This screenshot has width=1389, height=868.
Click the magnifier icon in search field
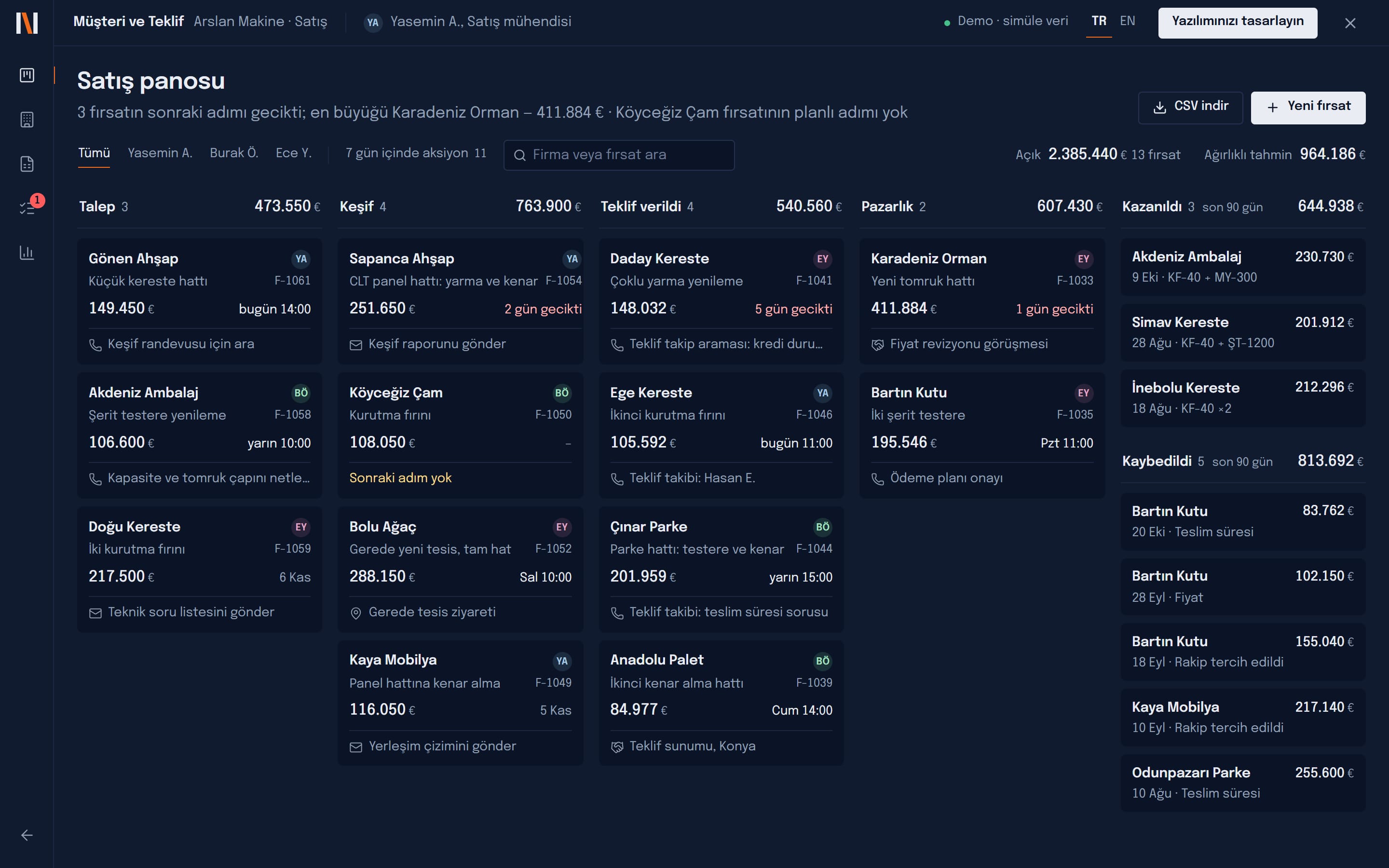tap(519, 155)
